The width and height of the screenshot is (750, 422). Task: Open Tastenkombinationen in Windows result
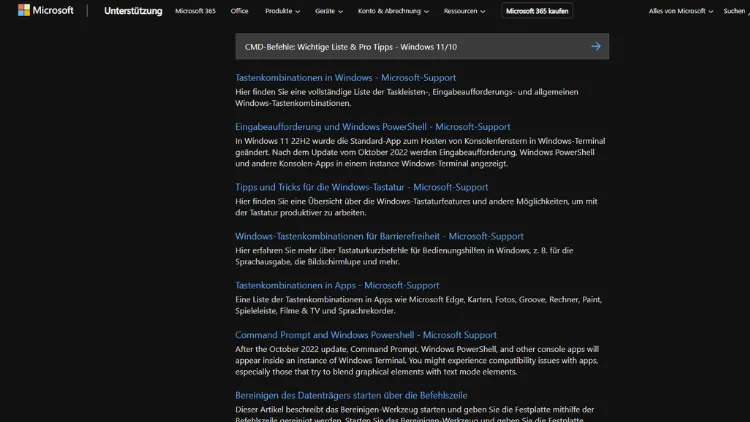345,78
